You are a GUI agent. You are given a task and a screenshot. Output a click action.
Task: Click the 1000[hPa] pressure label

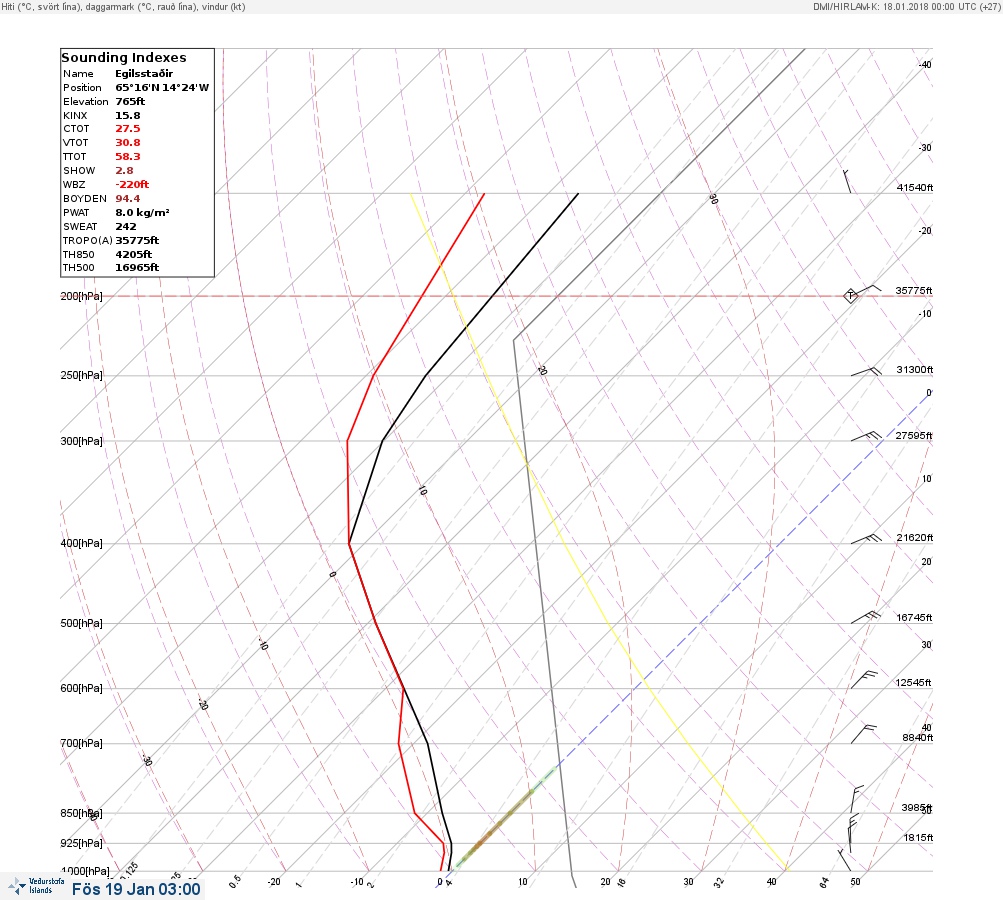coord(85,871)
